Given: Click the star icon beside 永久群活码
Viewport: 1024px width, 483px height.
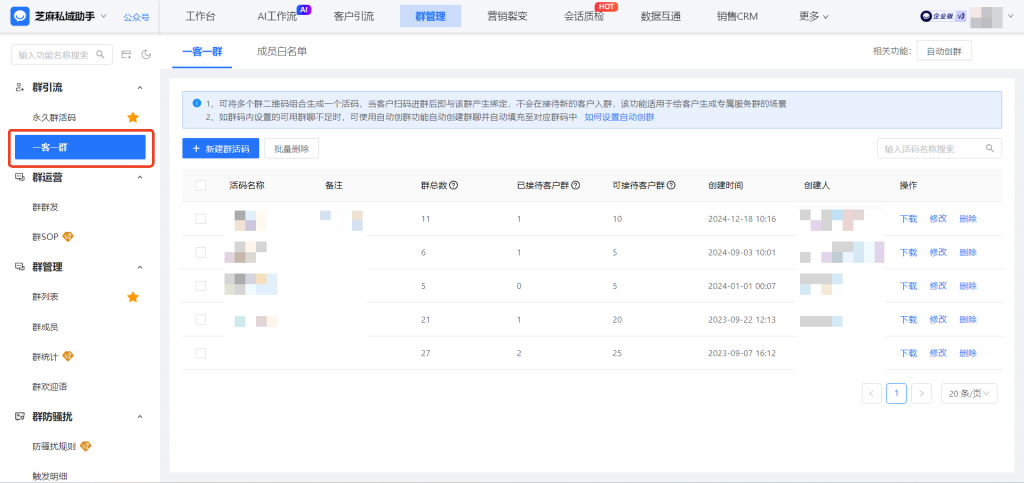Looking at the screenshot, I should (x=133, y=117).
